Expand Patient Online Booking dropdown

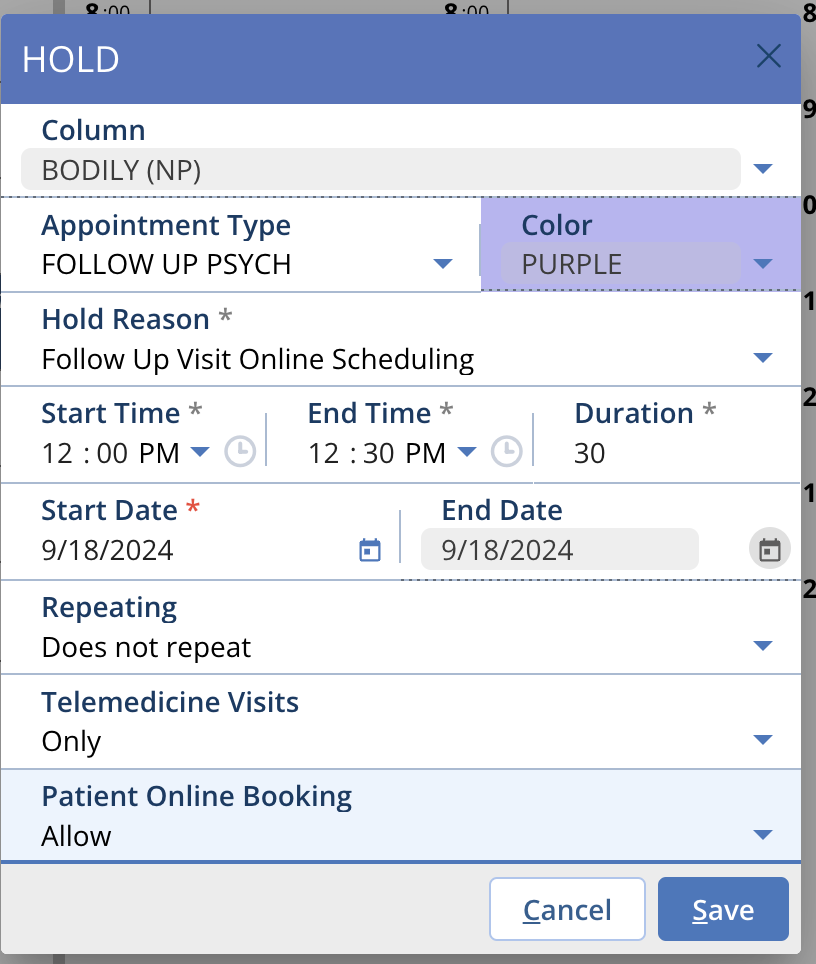[x=763, y=835]
